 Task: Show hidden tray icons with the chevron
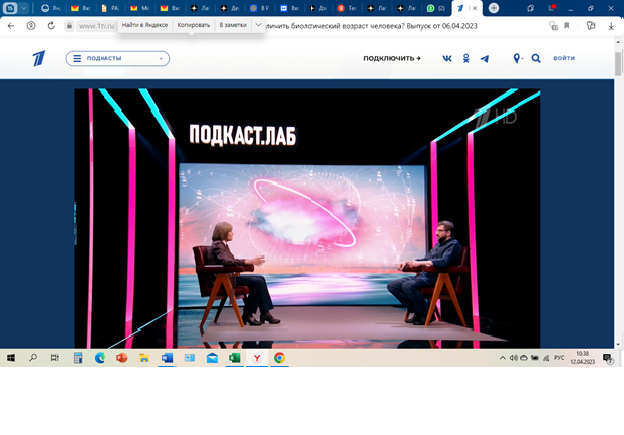click(x=503, y=358)
